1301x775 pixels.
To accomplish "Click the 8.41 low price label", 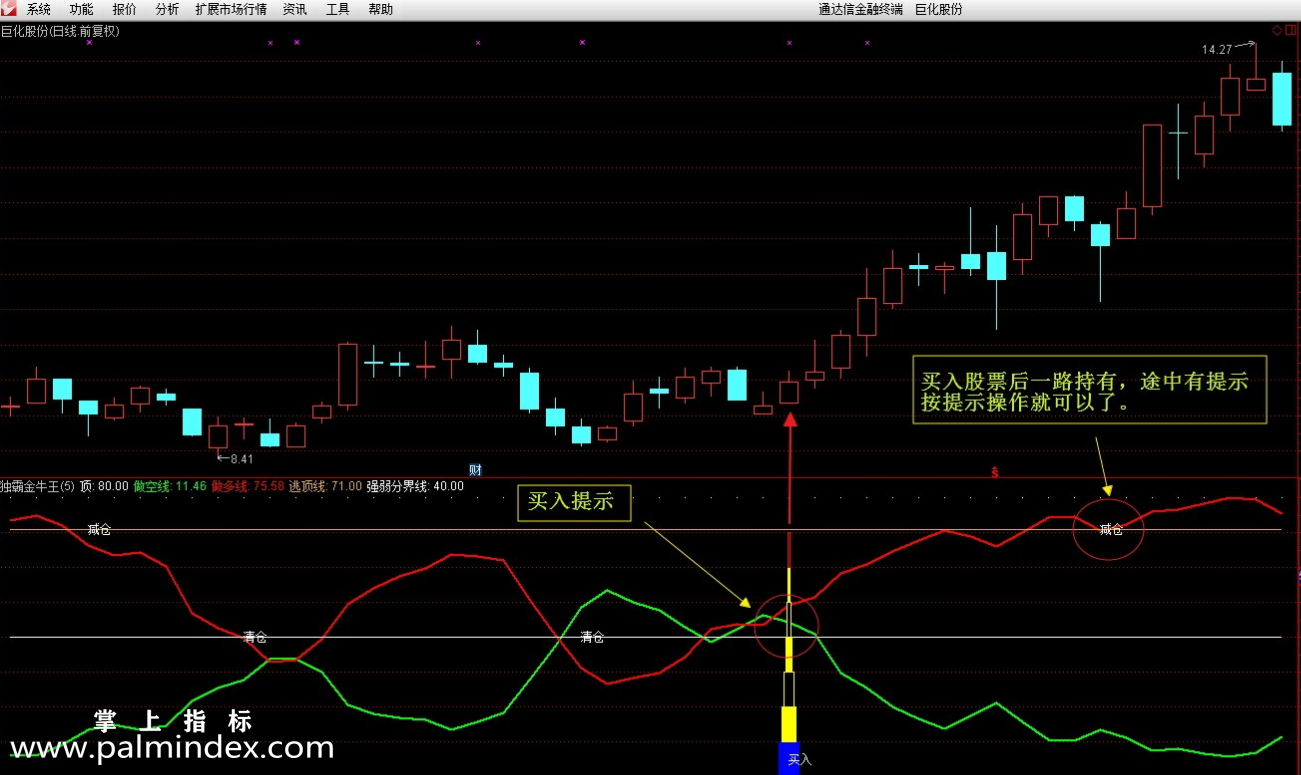I will [x=242, y=459].
